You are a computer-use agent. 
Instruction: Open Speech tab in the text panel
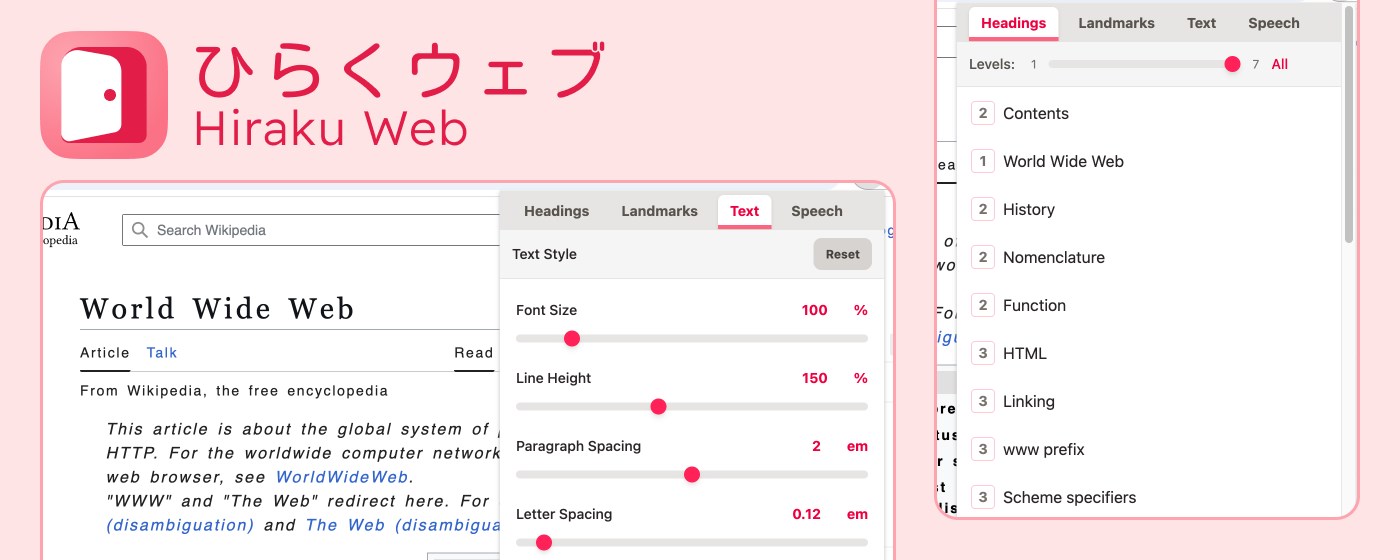coord(817,211)
